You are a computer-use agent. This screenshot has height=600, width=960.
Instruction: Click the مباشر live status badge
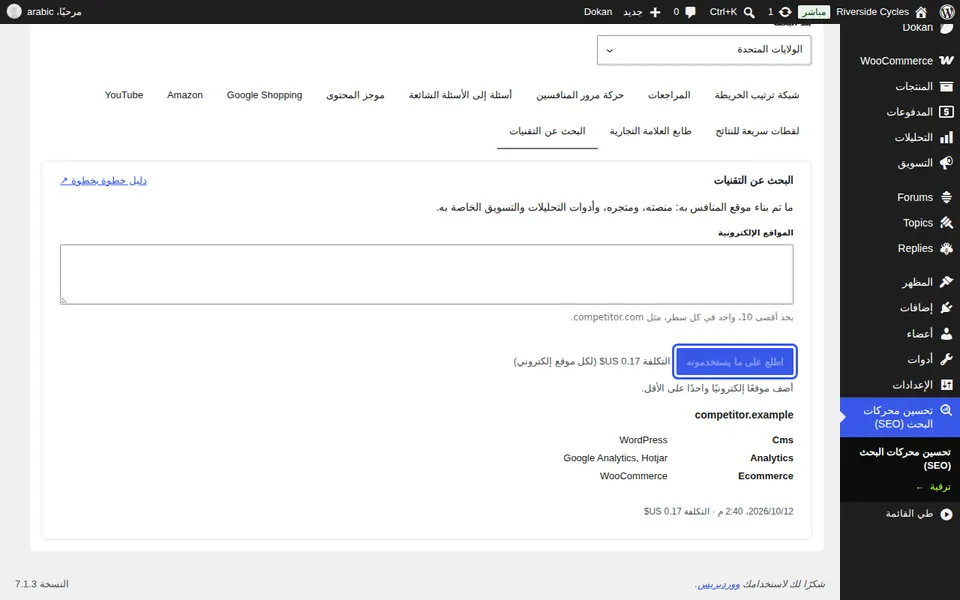click(x=814, y=12)
